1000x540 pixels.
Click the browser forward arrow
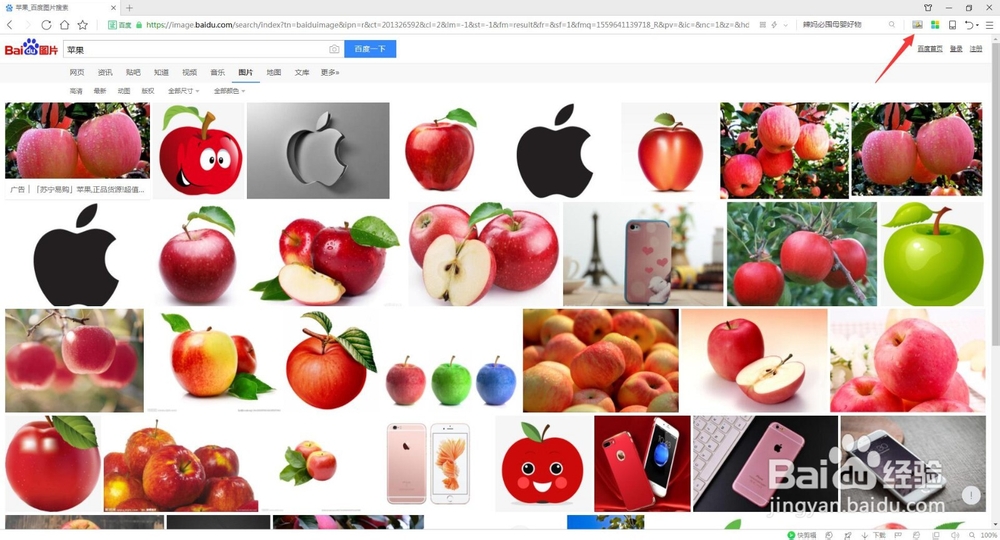point(27,25)
